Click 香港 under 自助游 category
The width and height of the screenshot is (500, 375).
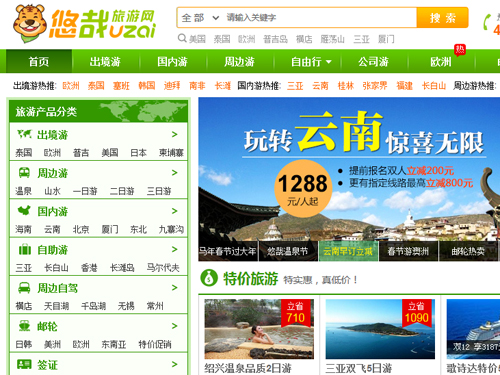coord(89,268)
